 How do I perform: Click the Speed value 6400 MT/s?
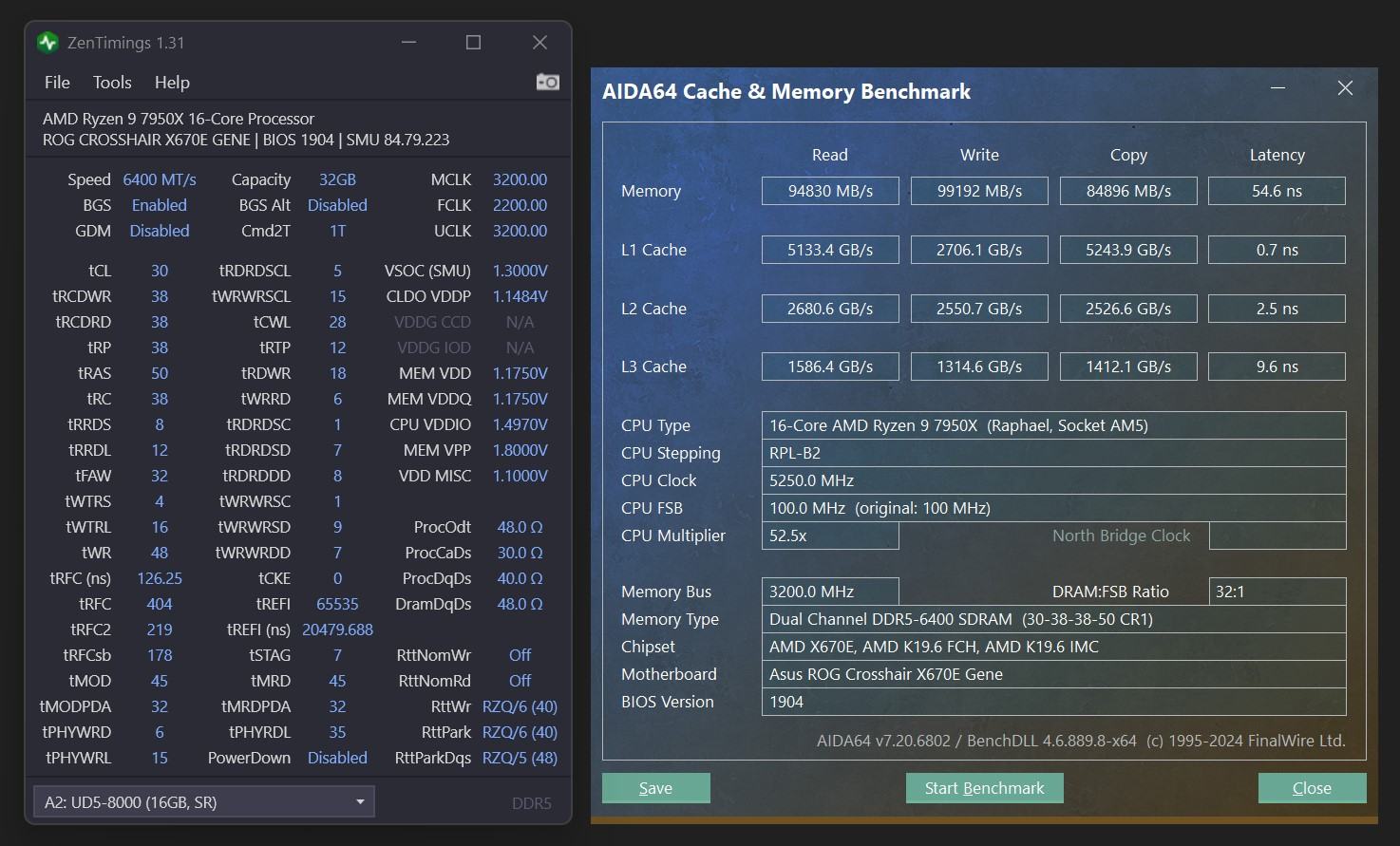160,179
